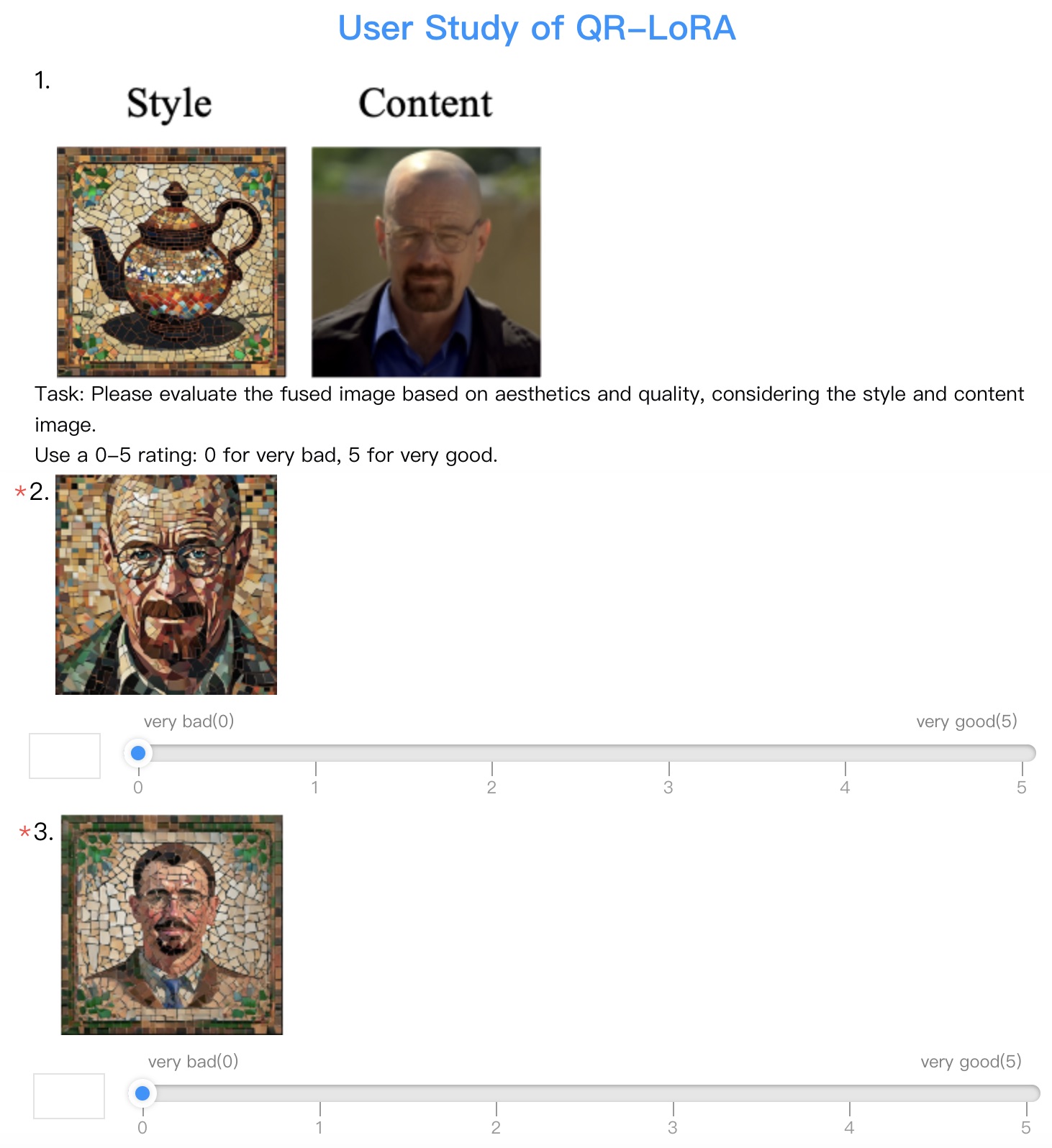The height and width of the screenshot is (1148, 1052).
Task: Click question 3 slider handle at 0
Action: click(x=142, y=1093)
